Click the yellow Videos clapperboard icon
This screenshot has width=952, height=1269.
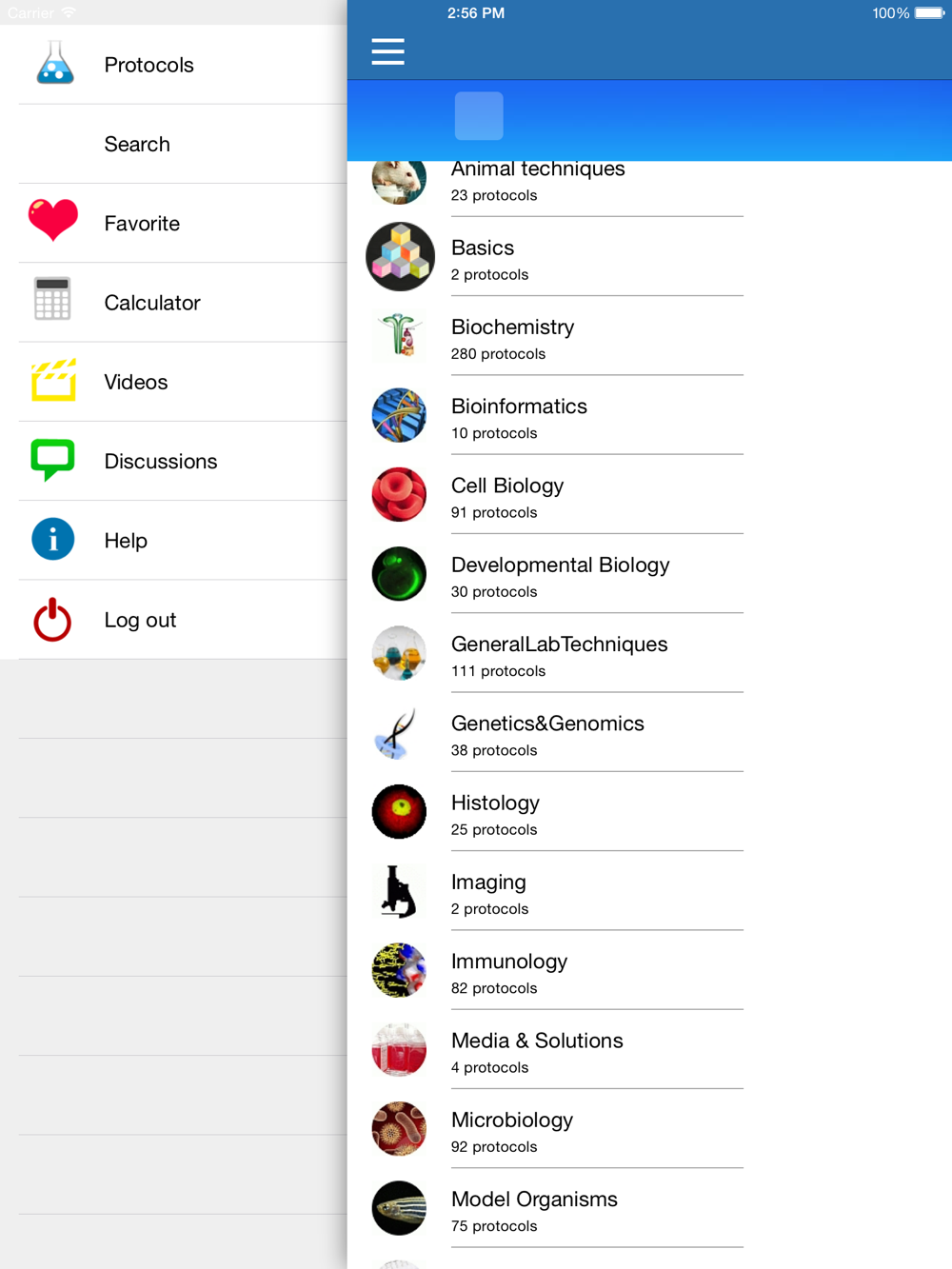pos(53,380)
